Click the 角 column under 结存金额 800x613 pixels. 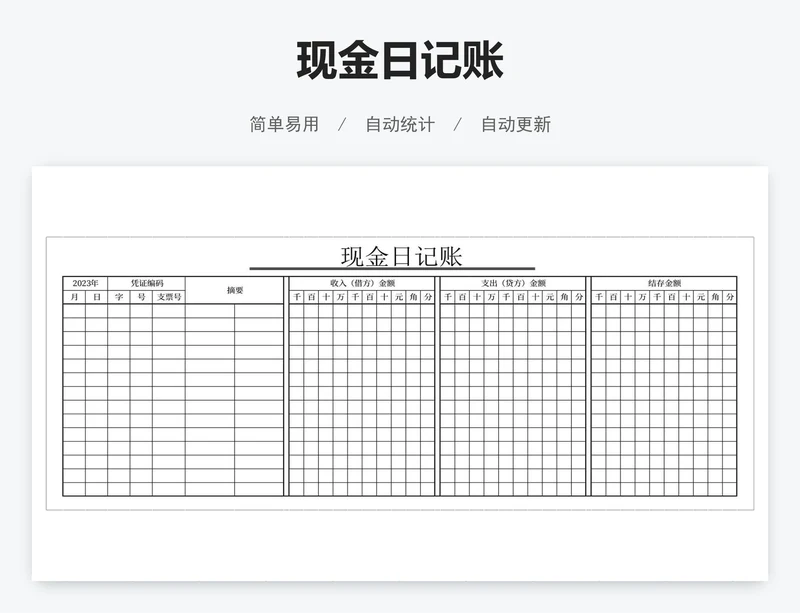point(715,297)
